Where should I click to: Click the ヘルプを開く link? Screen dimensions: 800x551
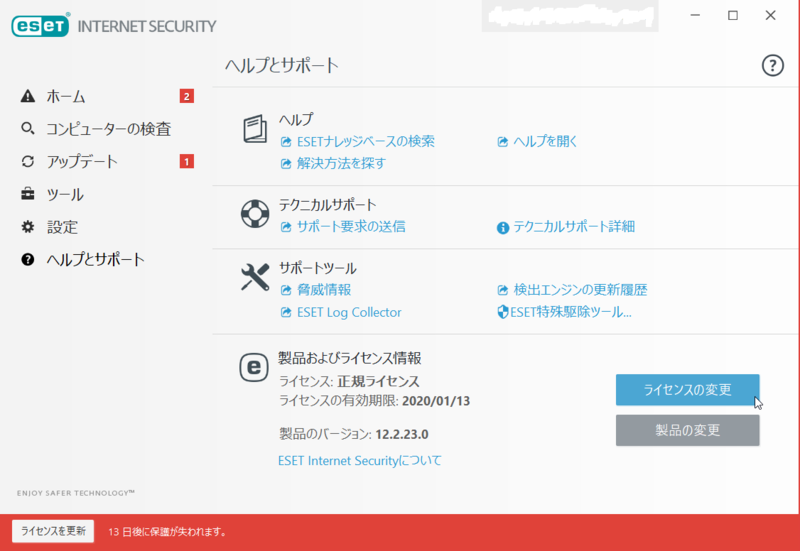(545, 141)
